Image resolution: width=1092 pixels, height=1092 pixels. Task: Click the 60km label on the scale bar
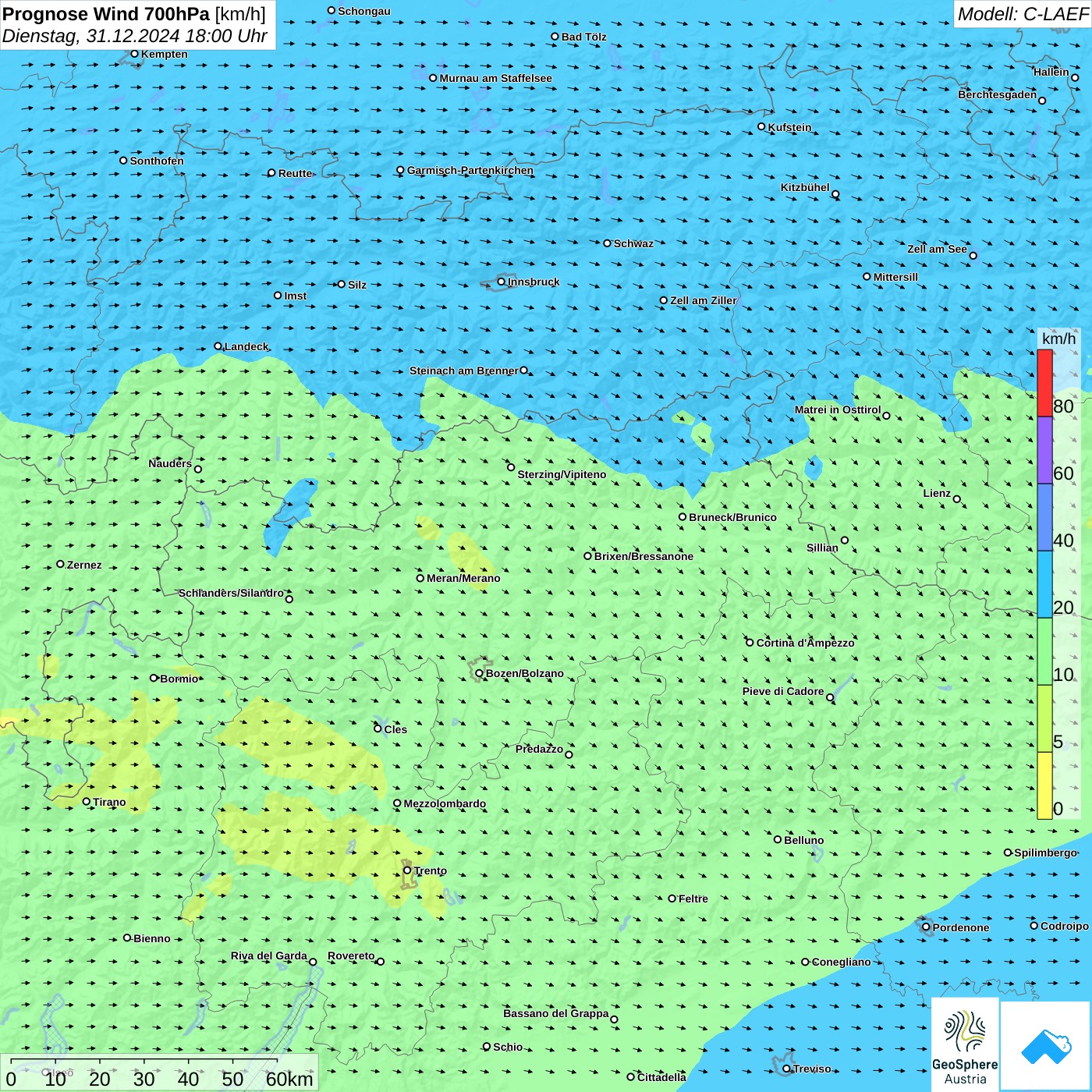tap(289, 1079)
